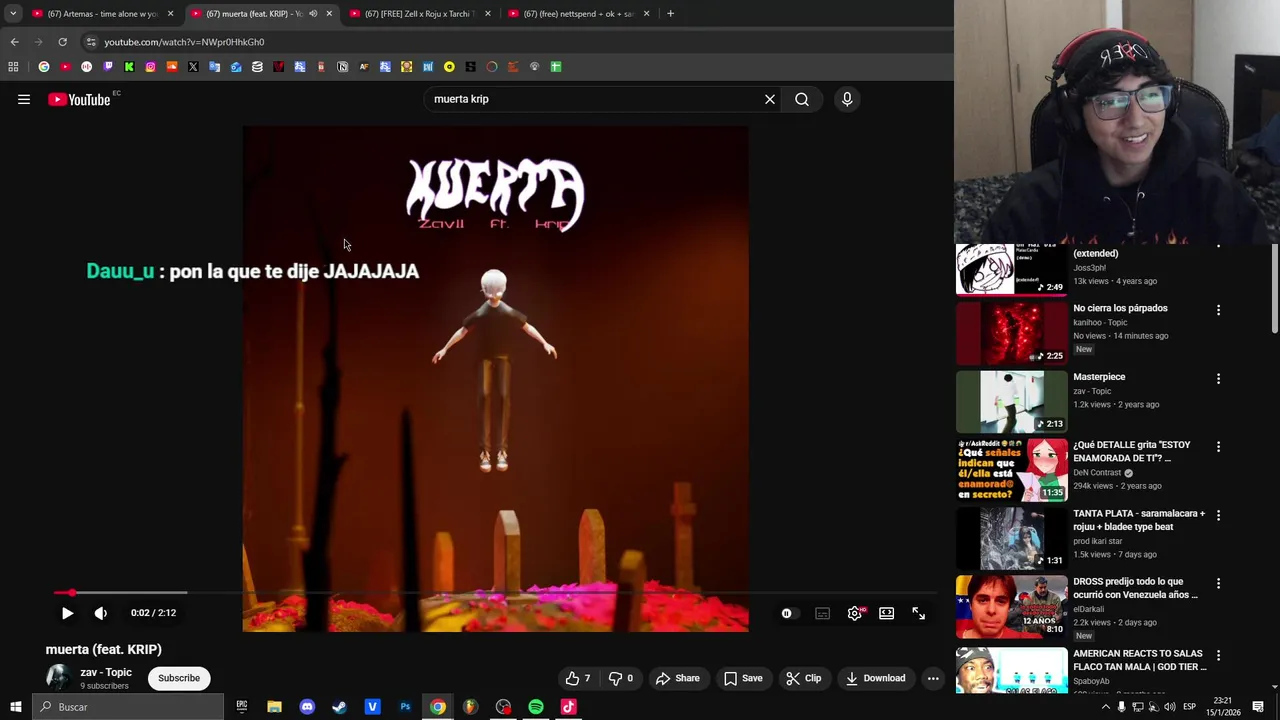Create a Clip of the video
The image size is (1280, 720).
click(x=803, y=678)
